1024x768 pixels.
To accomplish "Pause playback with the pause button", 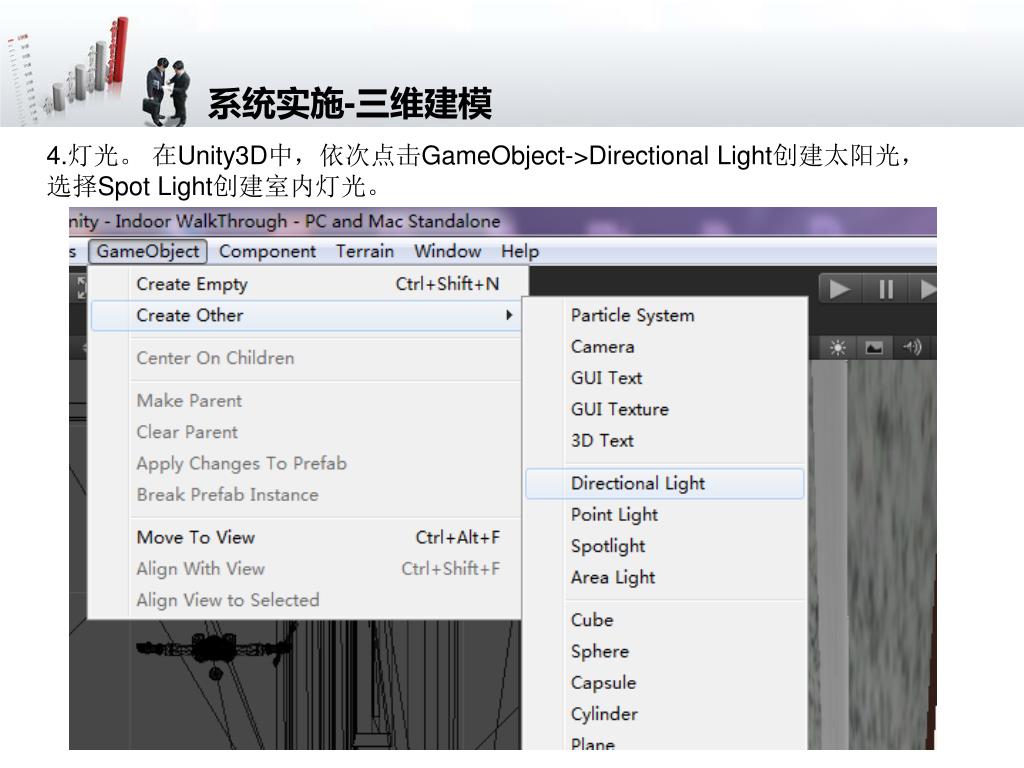I will (885, 289).
